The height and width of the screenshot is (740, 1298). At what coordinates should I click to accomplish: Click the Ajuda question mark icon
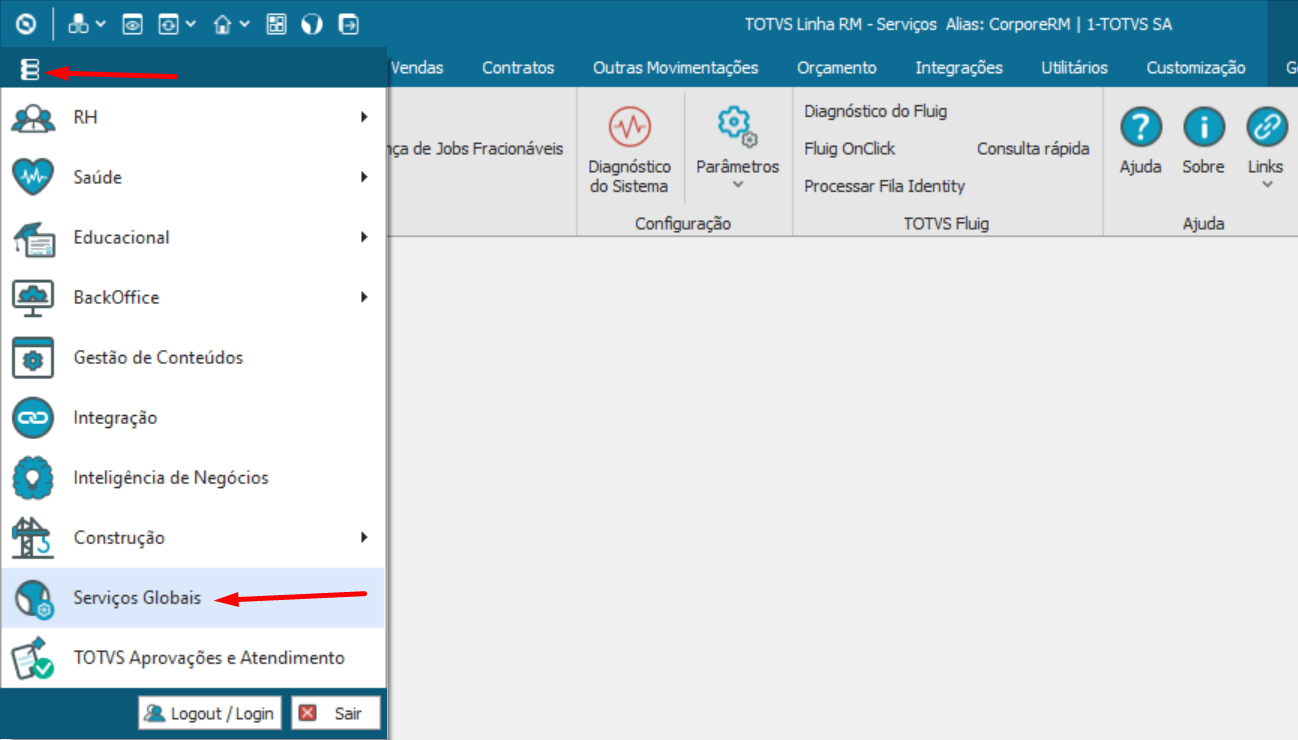pos(1140,128)
